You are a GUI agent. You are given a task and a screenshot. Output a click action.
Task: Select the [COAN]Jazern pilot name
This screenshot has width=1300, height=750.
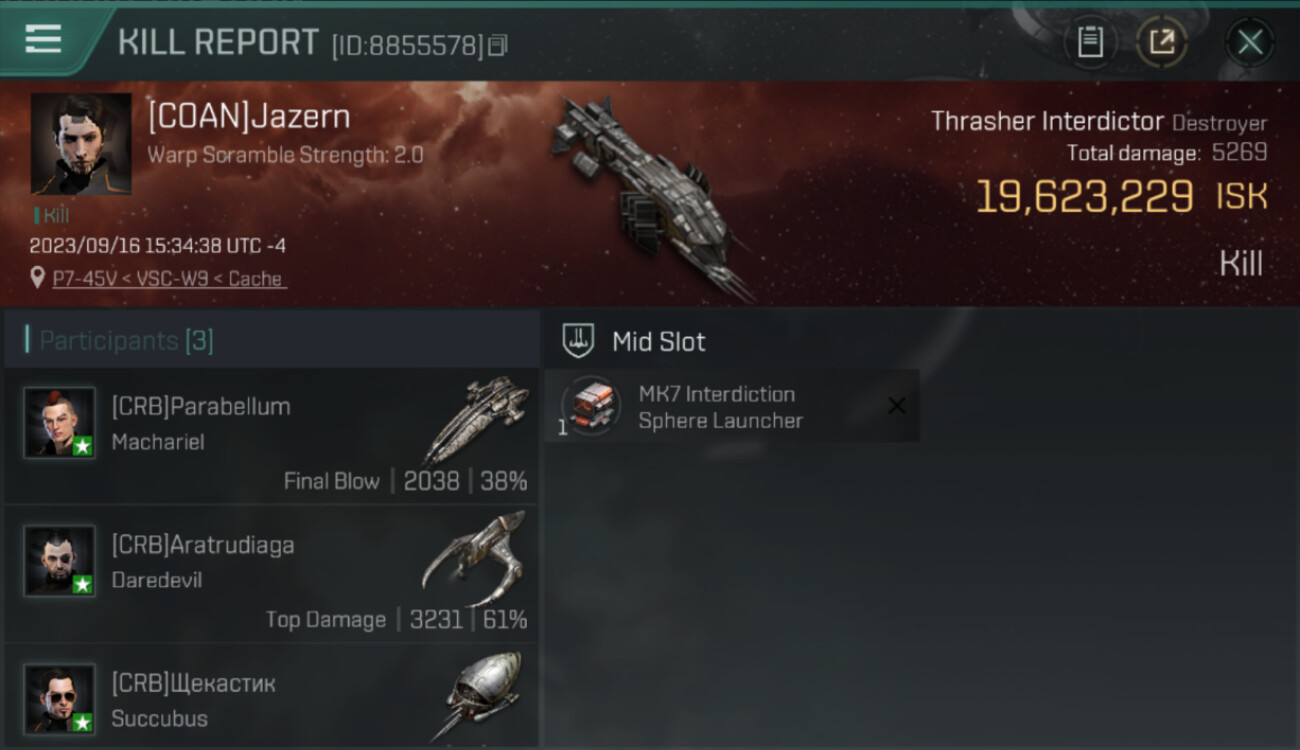point(249,116)
